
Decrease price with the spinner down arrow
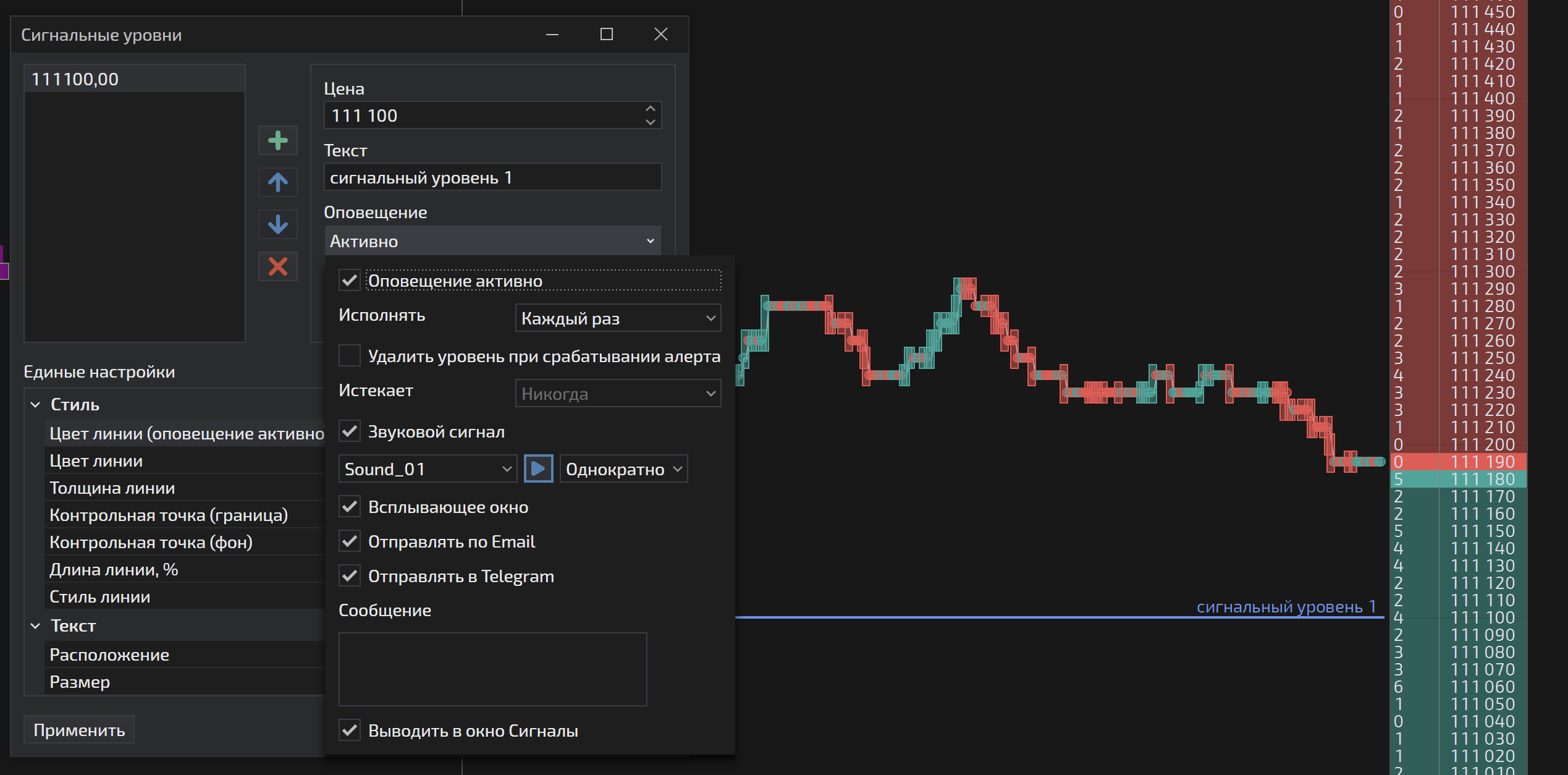650,122
